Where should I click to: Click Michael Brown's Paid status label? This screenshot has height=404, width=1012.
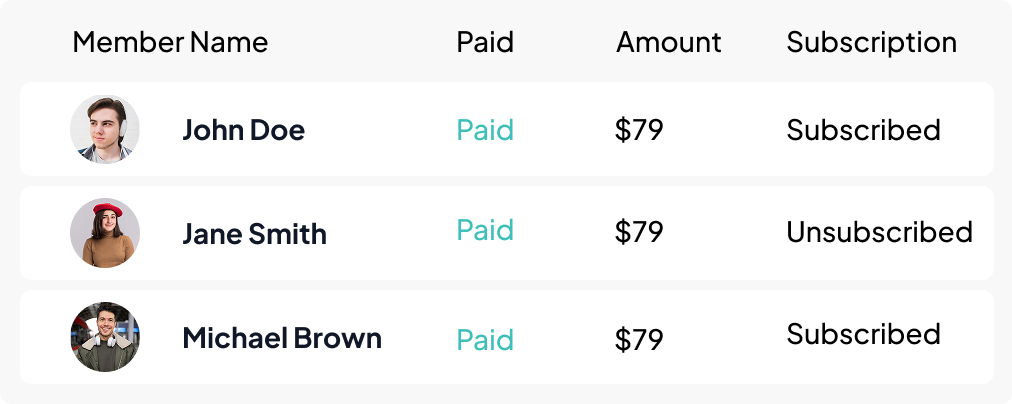(485, 340)
